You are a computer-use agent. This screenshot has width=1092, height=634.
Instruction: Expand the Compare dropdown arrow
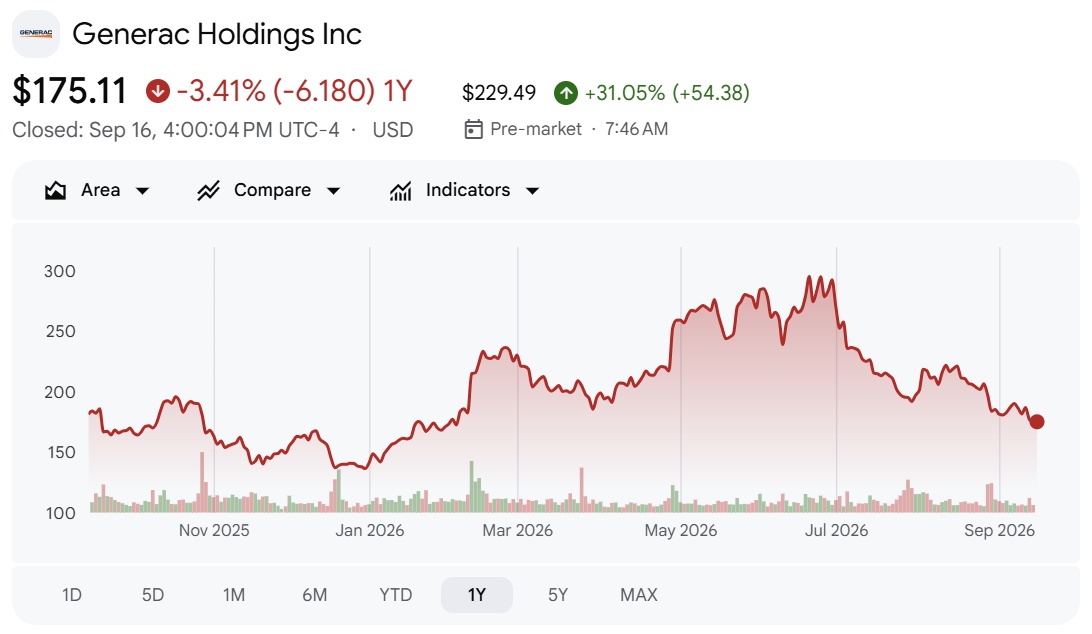(x=334, y=191)
